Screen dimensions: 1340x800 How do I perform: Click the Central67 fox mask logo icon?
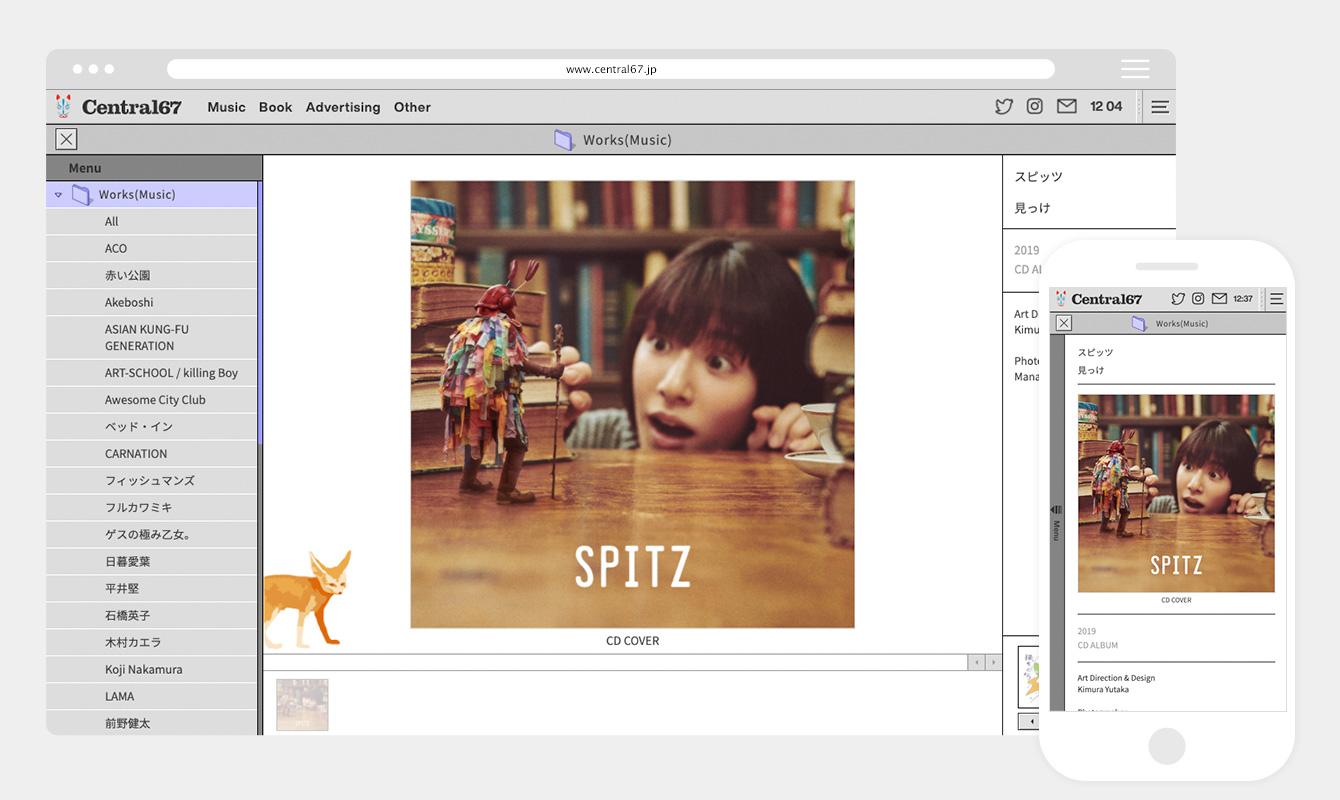64,106
